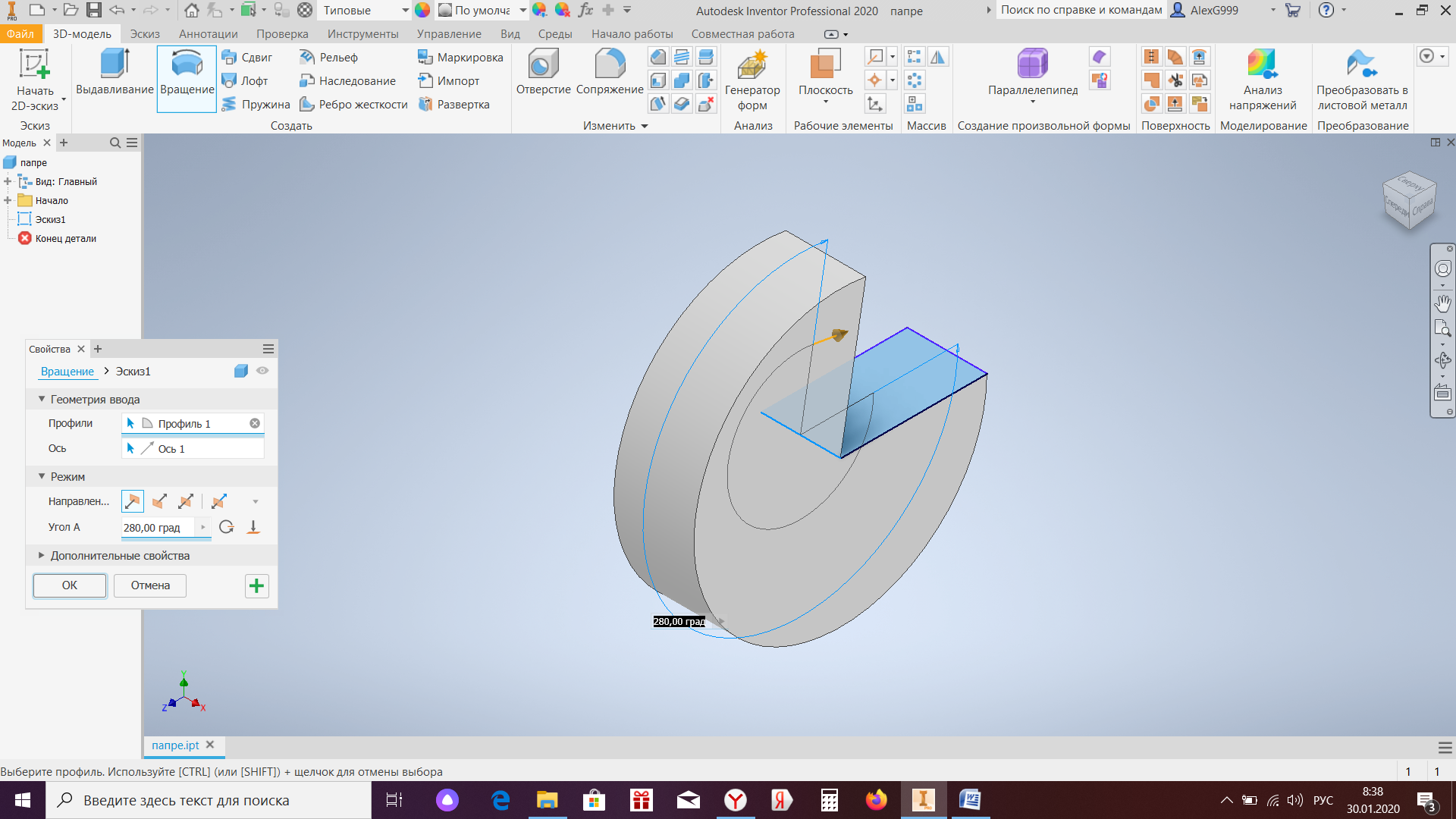Viewport: 1456px width, 819px height.
Task: Open the Пружина coil tool
Action: (x=256, y=104)
